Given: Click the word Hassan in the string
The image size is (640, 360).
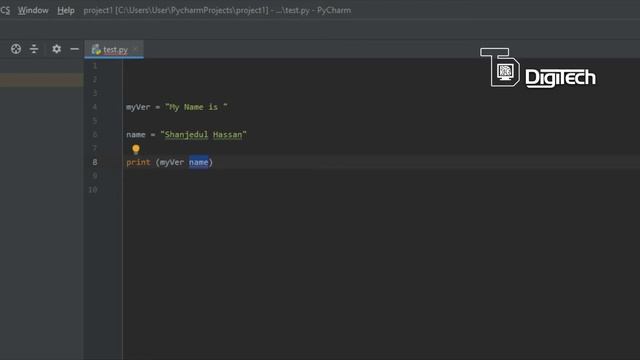Looking at the screenshot, I should tap(227, 134).
